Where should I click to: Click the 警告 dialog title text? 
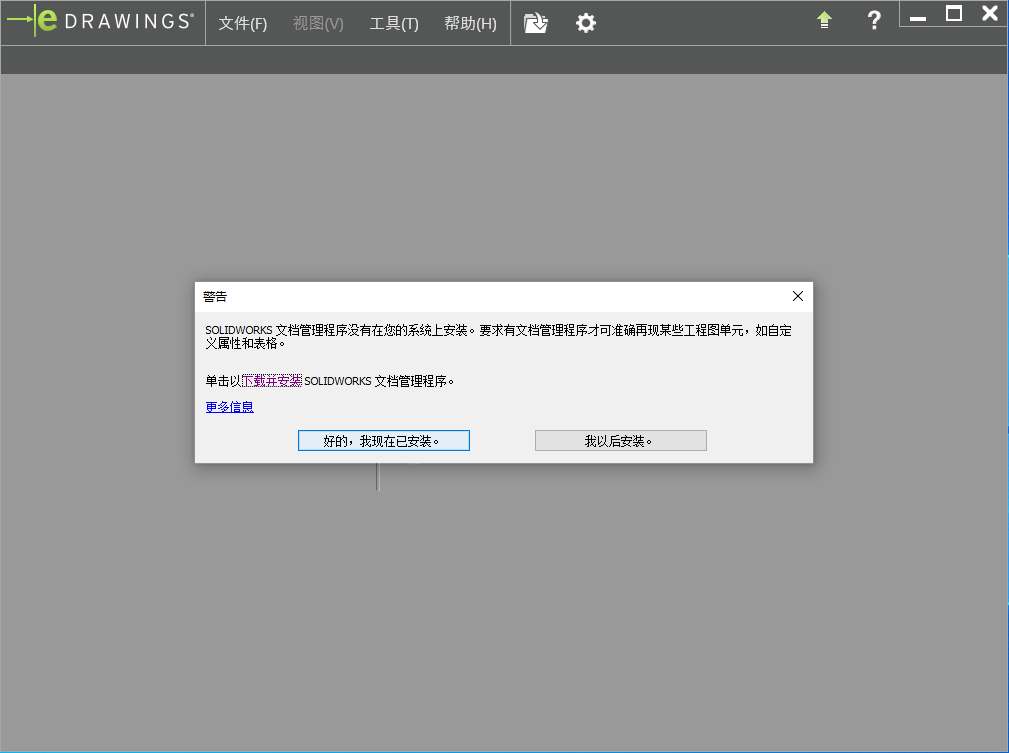[x=215, y=297]
